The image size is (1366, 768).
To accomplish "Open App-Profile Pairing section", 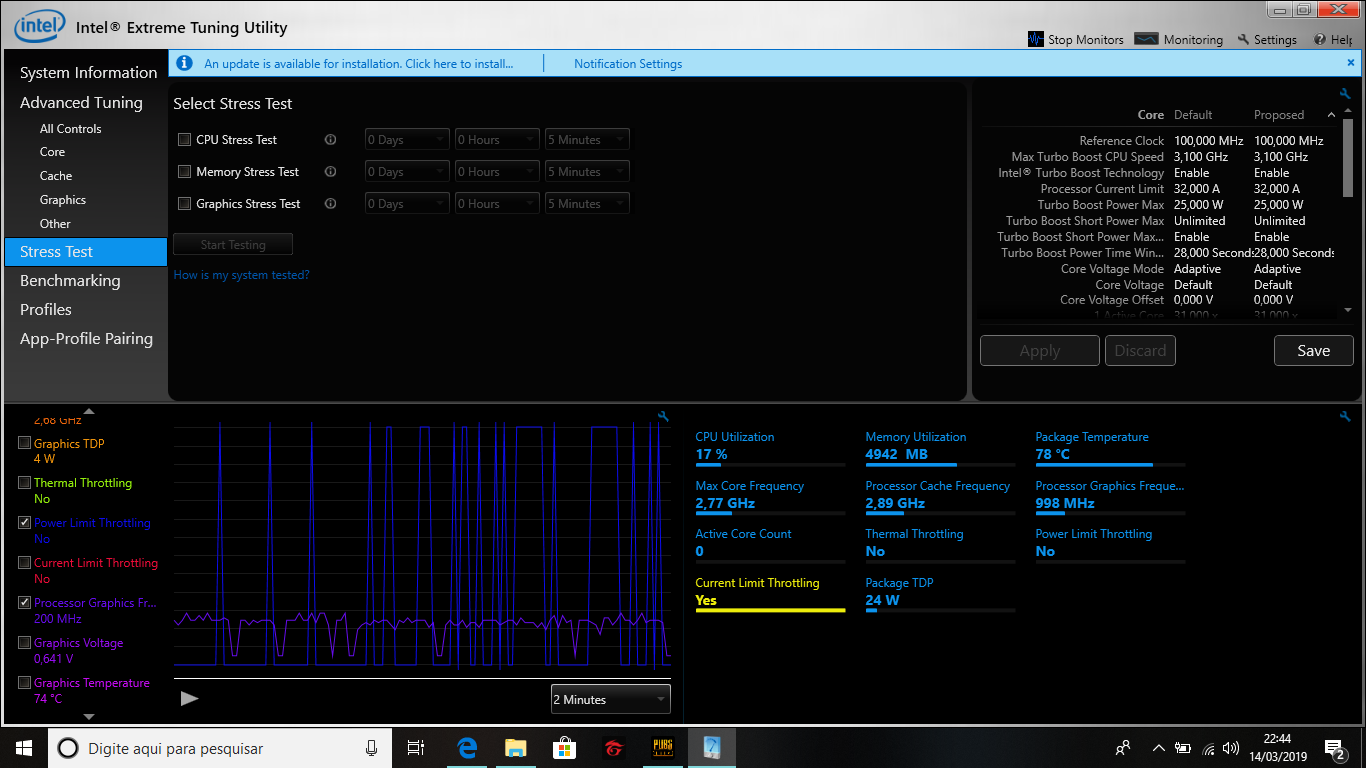I will [86, 339].
